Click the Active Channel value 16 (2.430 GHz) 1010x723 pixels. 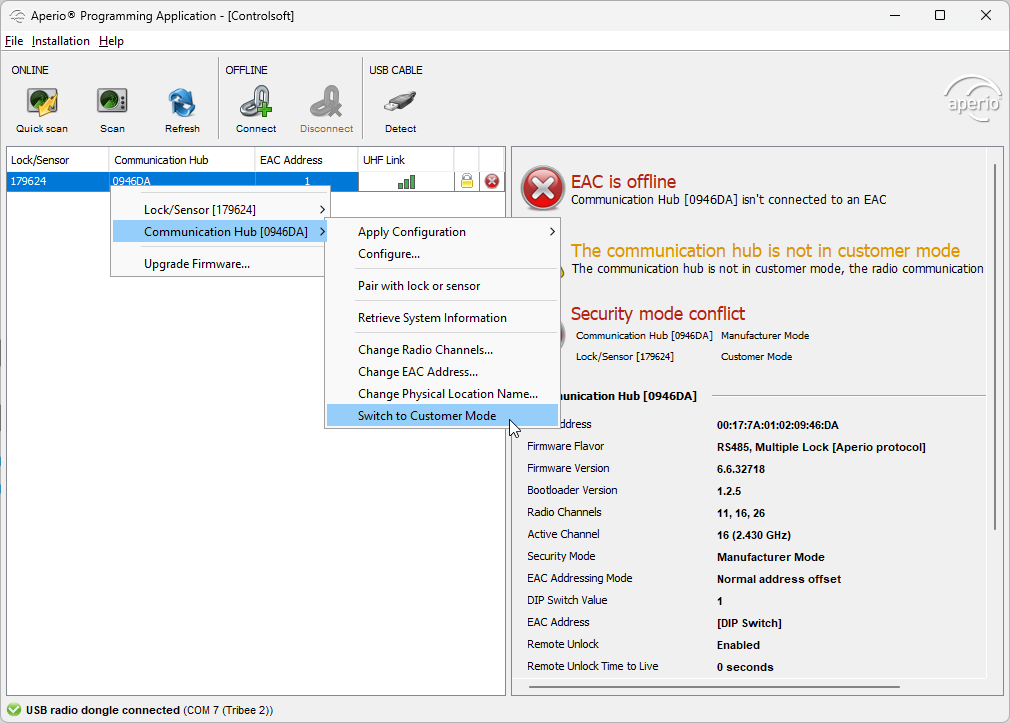(x=754, y=535)
